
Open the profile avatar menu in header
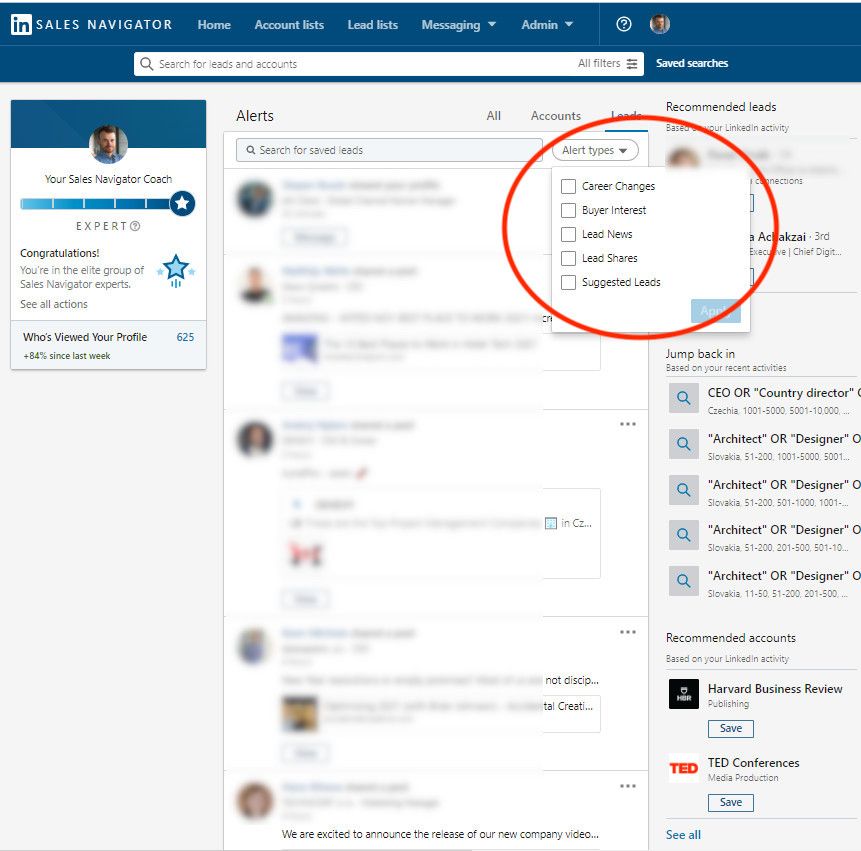click(659, 24)
